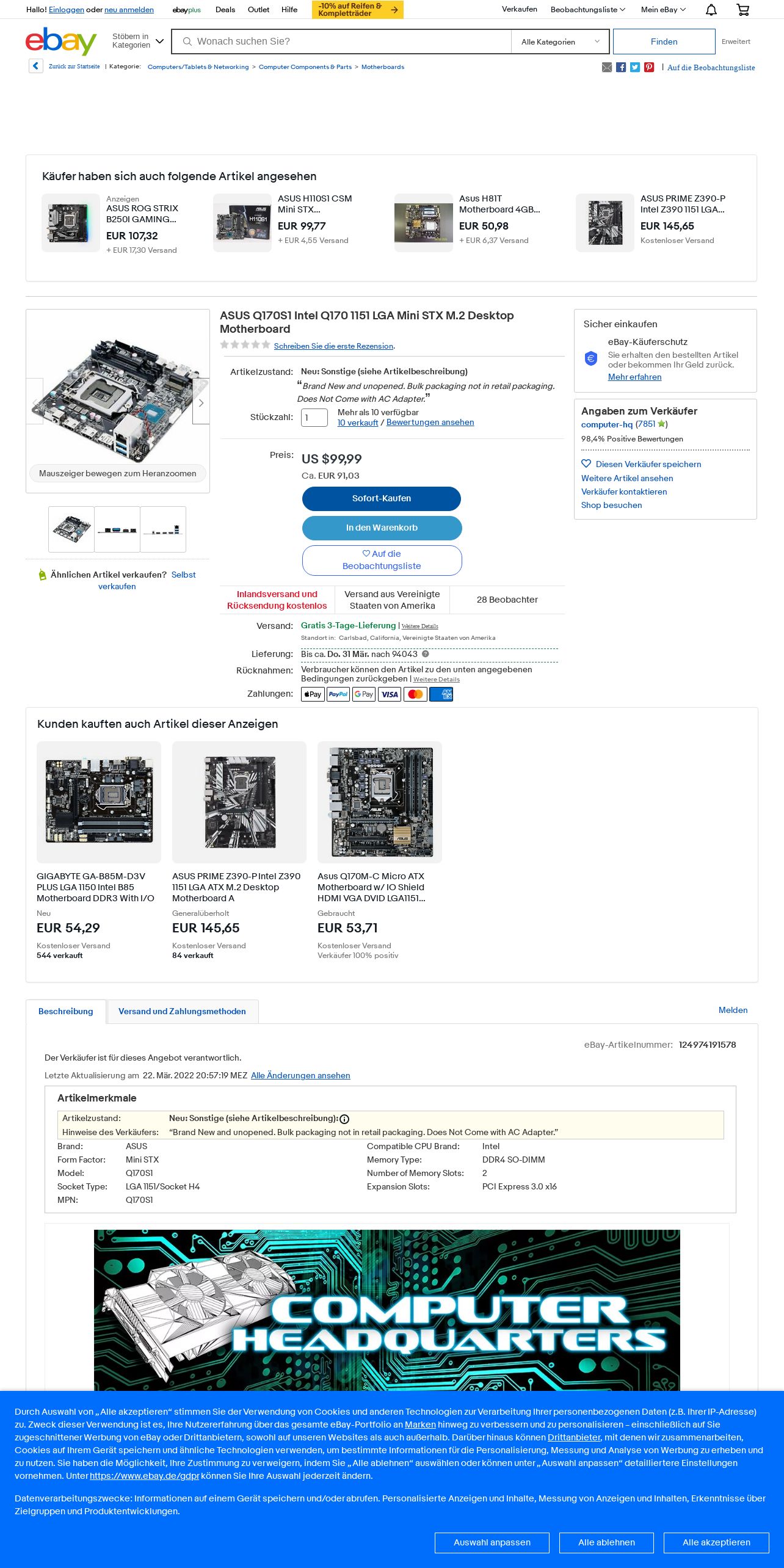
Task: Click info icon next to Artikelzustand
Action: (x=344, y=1119)
